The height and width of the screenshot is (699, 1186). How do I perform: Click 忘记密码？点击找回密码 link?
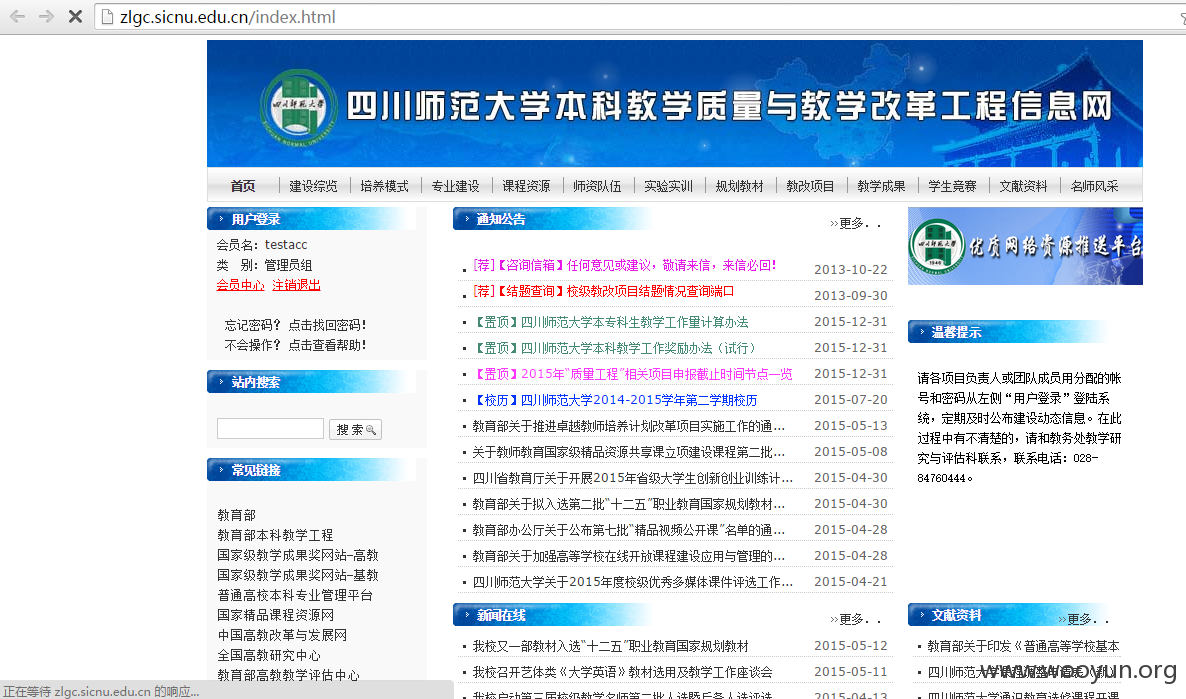tap(296, 325)
